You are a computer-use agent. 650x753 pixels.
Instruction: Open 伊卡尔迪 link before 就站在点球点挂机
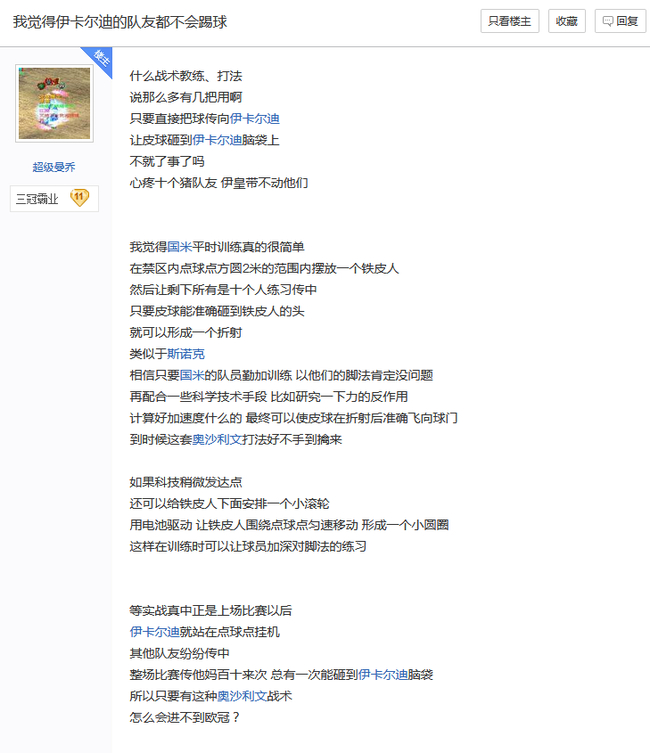tap(155, 632)
